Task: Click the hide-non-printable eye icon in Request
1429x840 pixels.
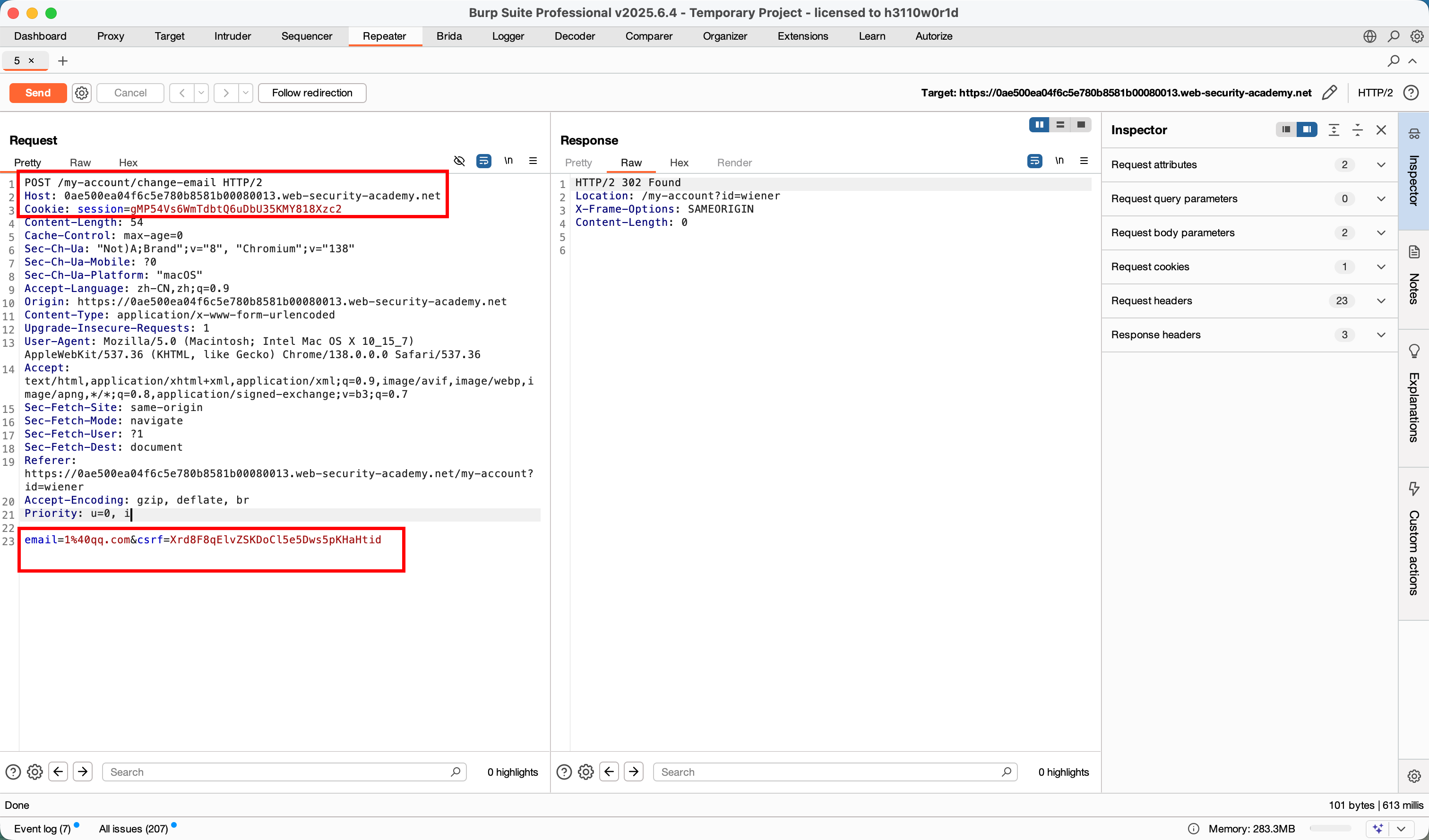Action: click(459, 161)
